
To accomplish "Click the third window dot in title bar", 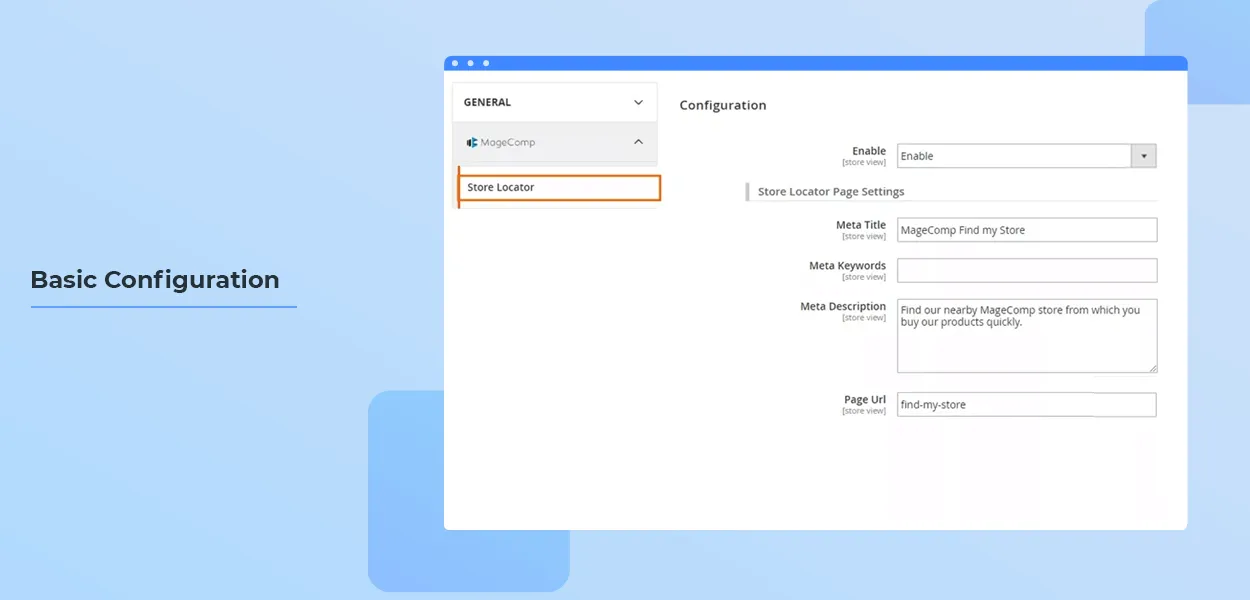I will coord(486,63).
